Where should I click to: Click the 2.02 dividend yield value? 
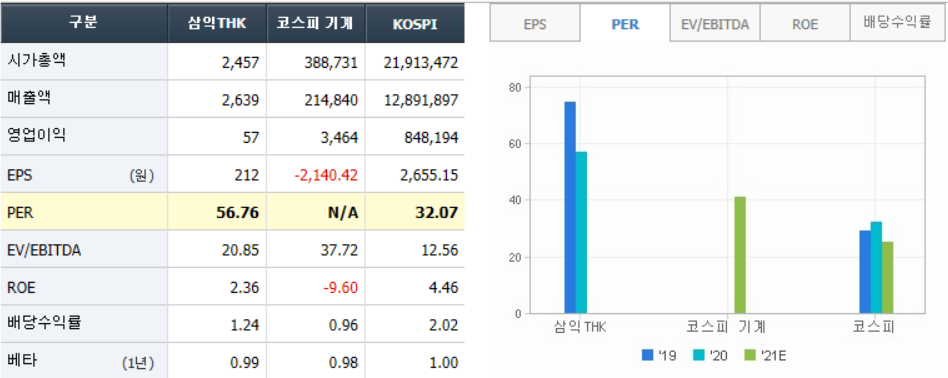click(445, 325)
